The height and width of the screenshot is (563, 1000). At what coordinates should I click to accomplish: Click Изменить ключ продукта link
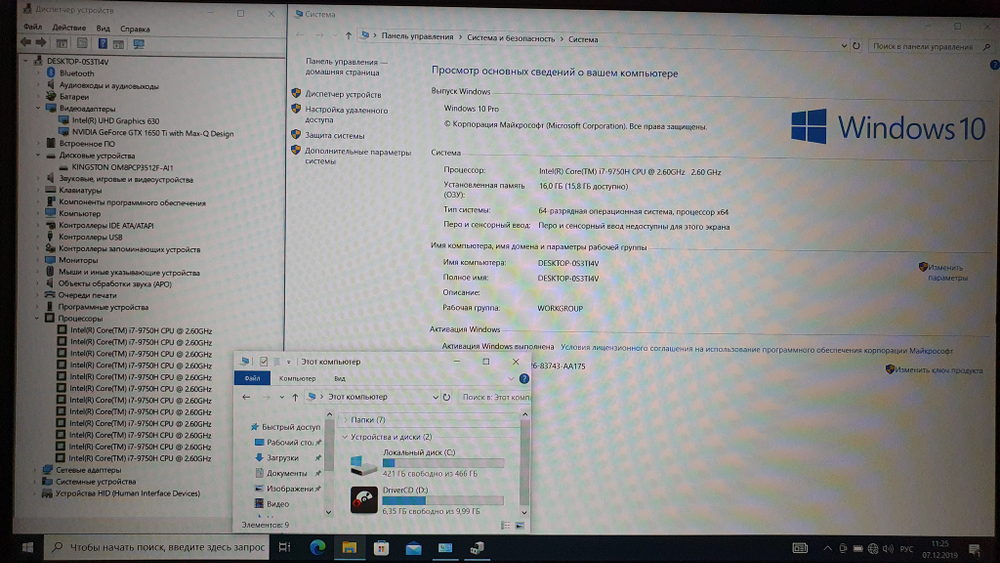(x=939, y=370)
